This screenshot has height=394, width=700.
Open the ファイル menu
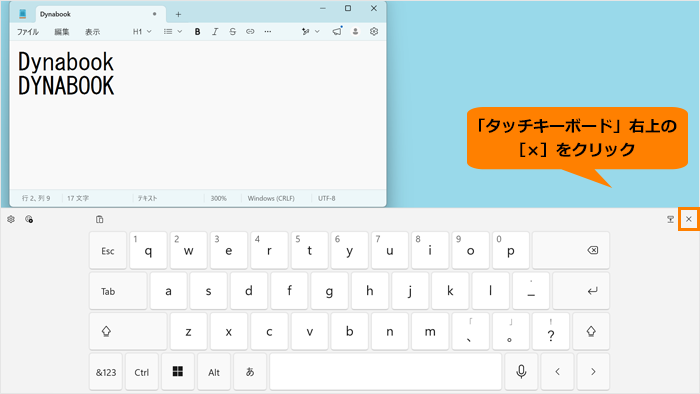click(28, 32)
